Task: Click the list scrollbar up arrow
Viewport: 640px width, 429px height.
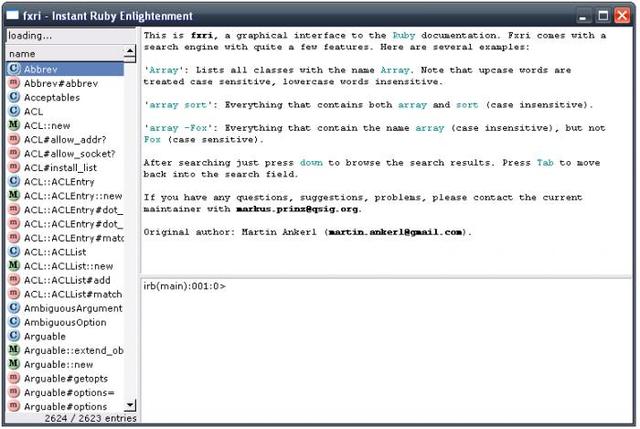Action: 130,51
